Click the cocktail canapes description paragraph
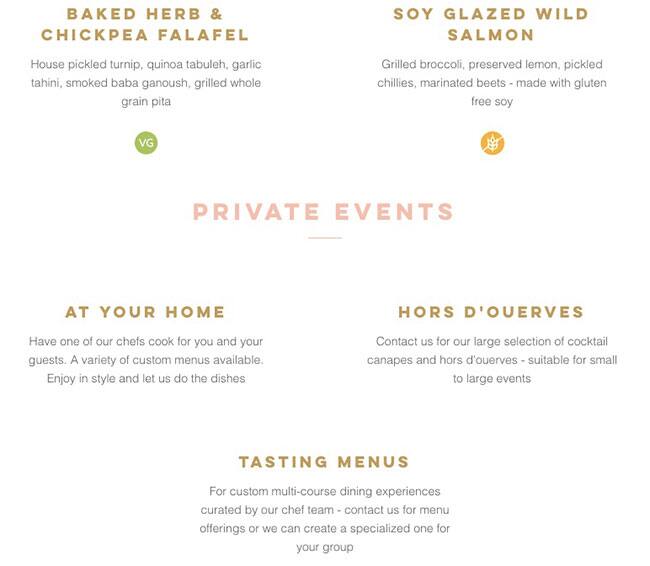Screen dimensions: 650x566 491,360
